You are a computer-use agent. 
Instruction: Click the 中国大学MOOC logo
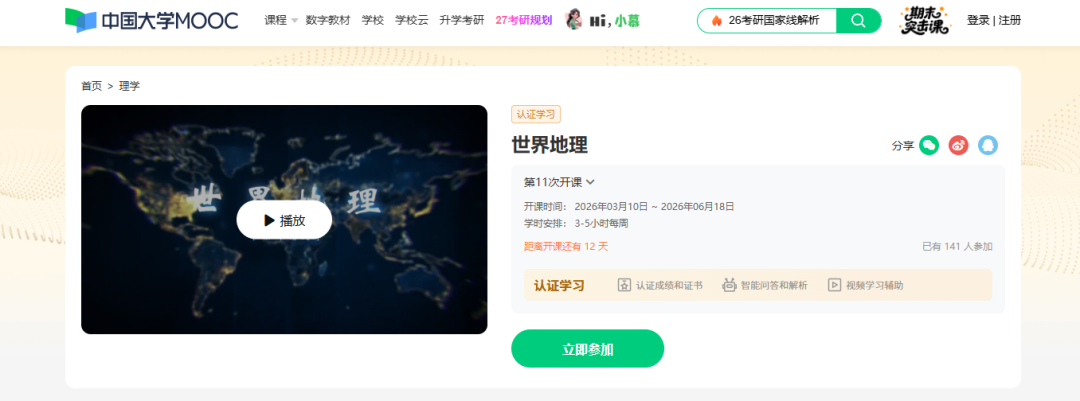pyautogui.click(x=152, y=21)
